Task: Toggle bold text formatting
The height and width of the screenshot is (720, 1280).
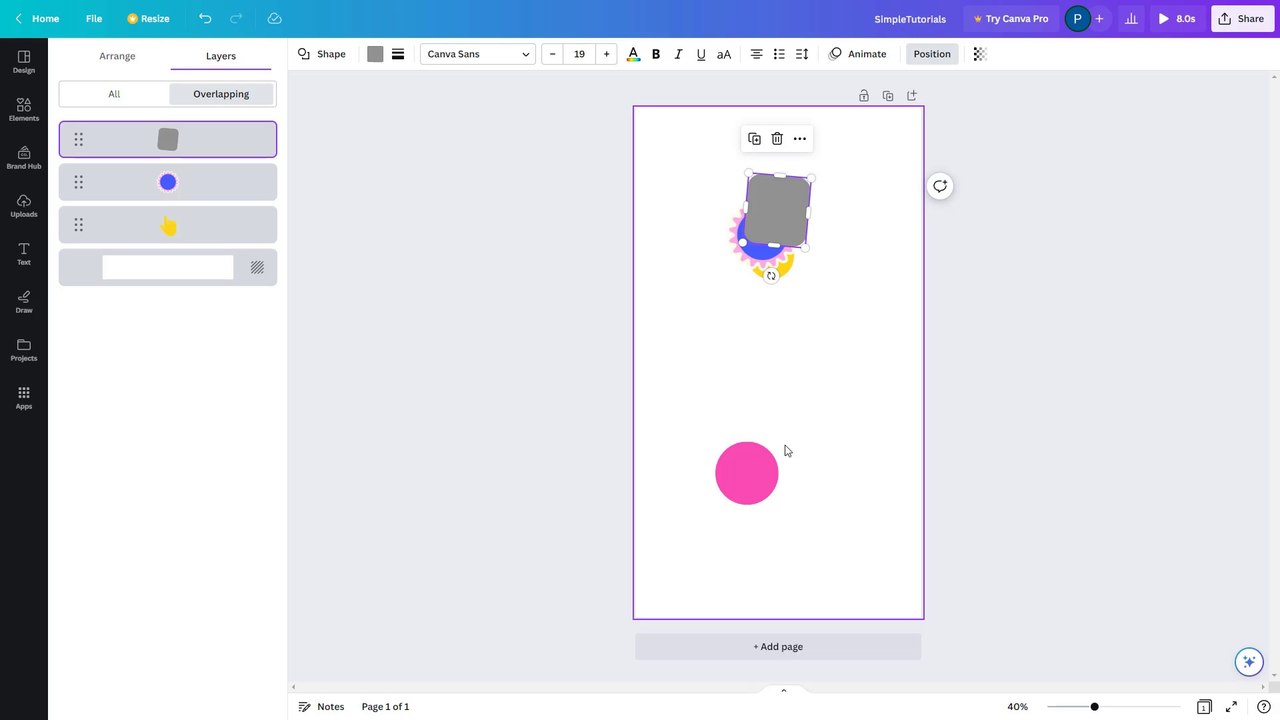Action: [656, 54]
